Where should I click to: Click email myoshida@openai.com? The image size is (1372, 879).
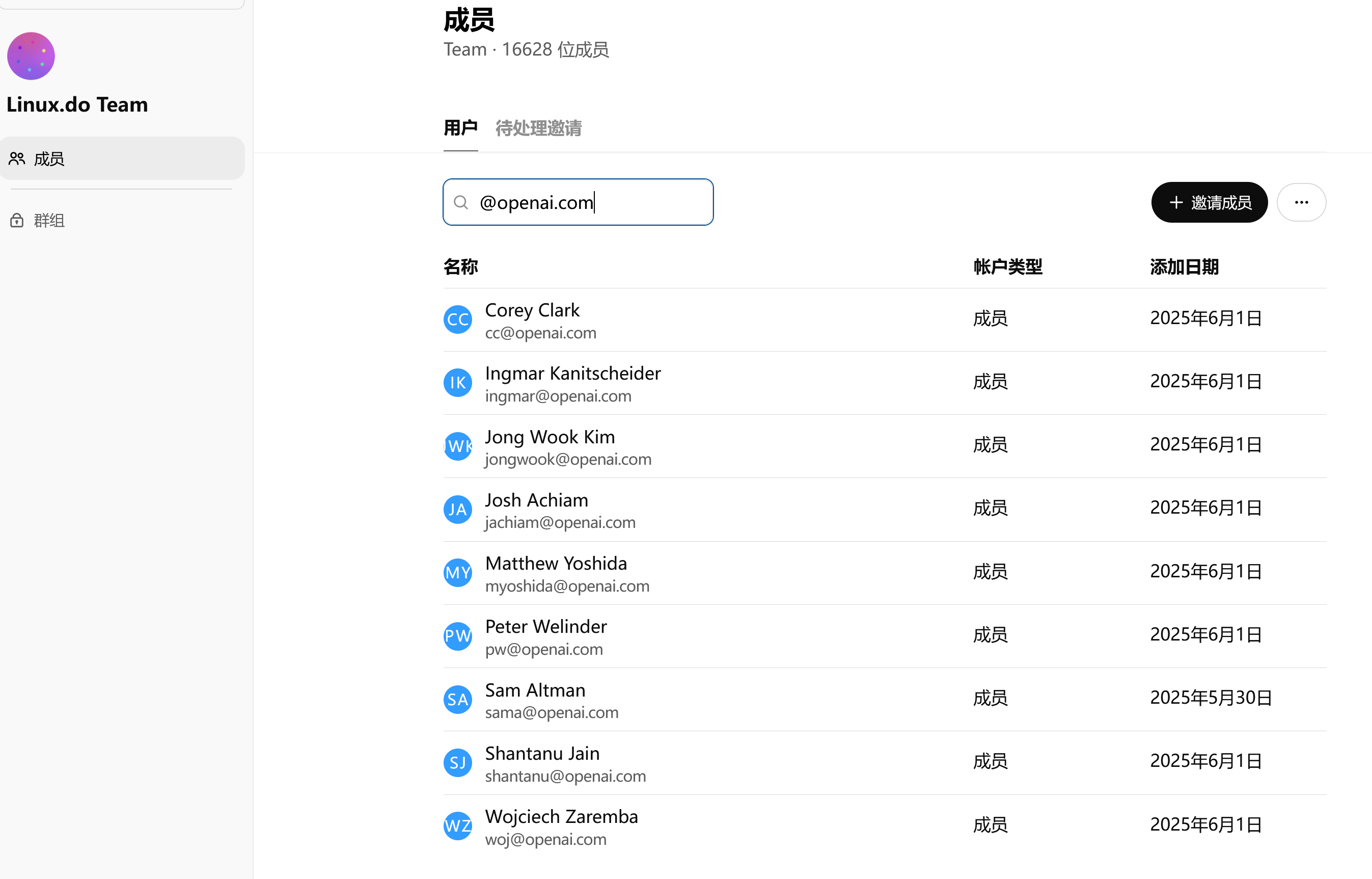(567, 586)
